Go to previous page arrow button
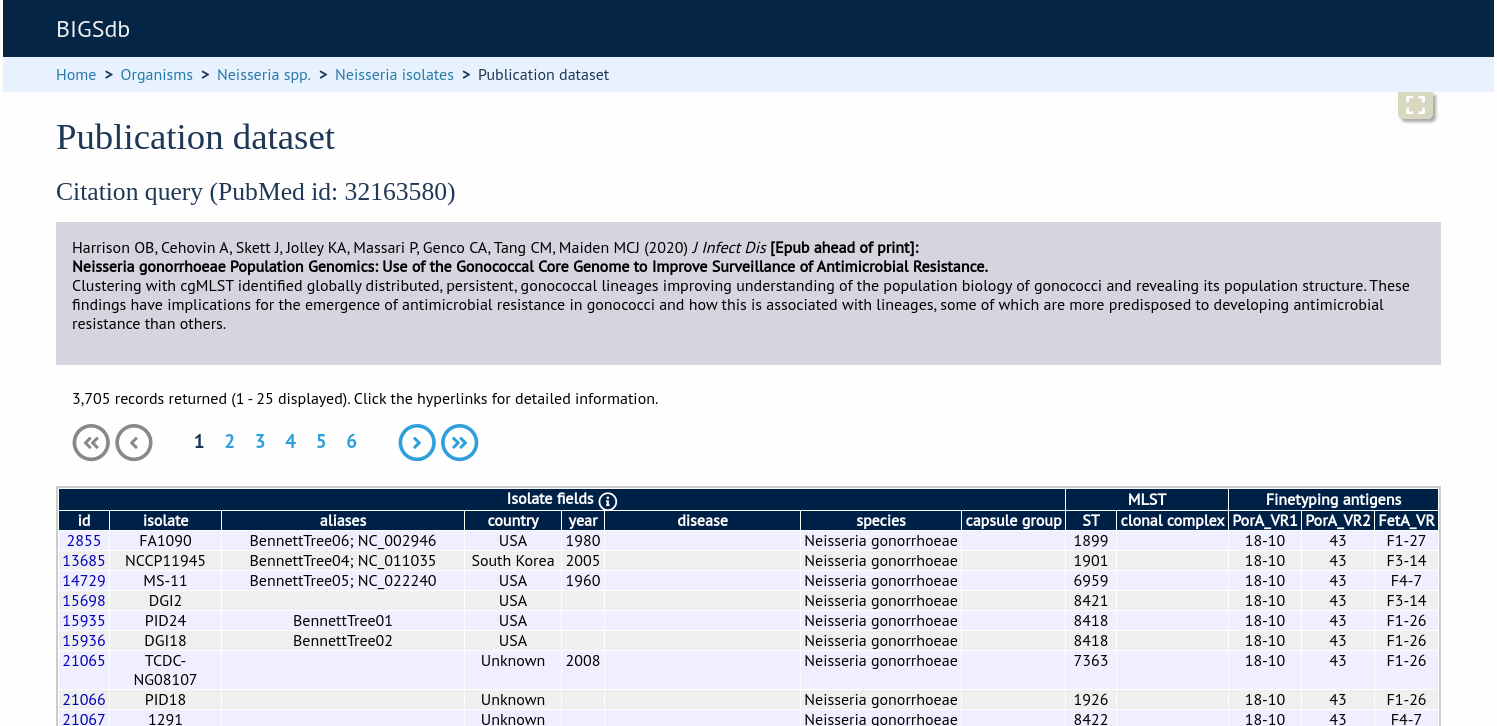 [x=134, y=443]
